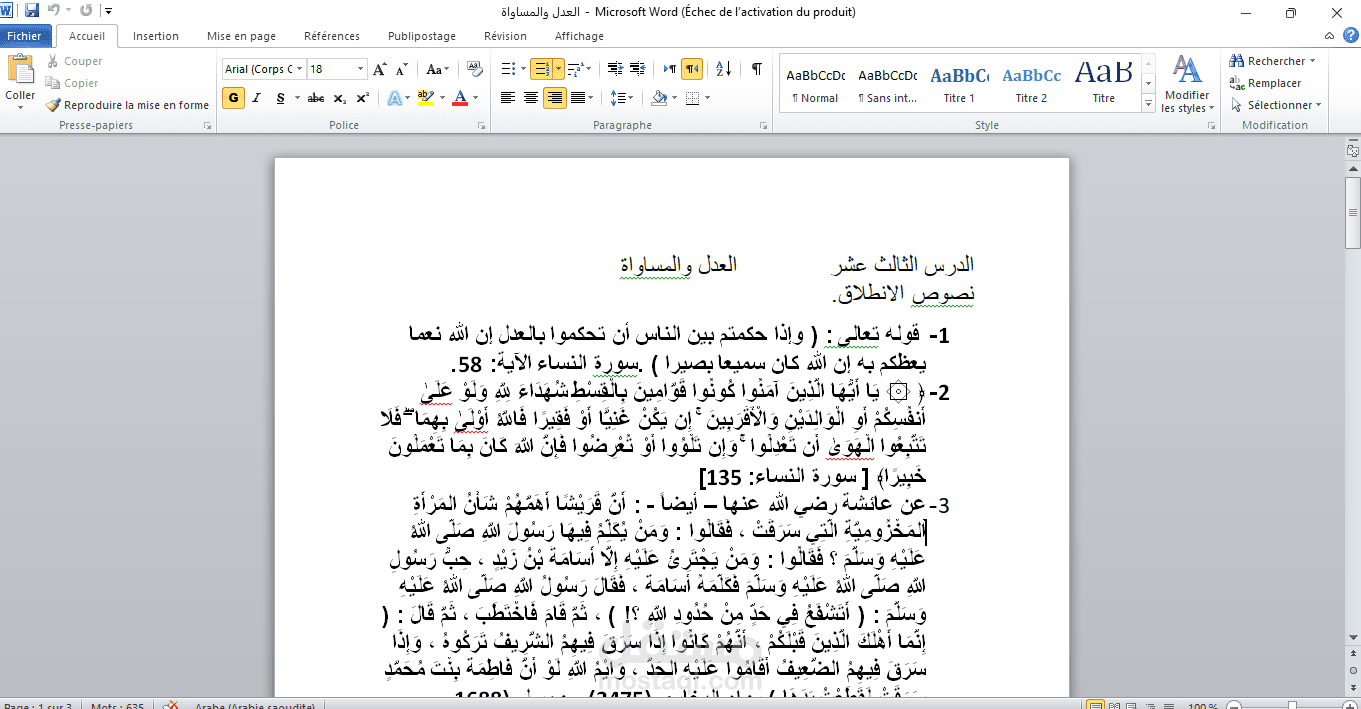Apply subscript with the x₂ icon

340,98
